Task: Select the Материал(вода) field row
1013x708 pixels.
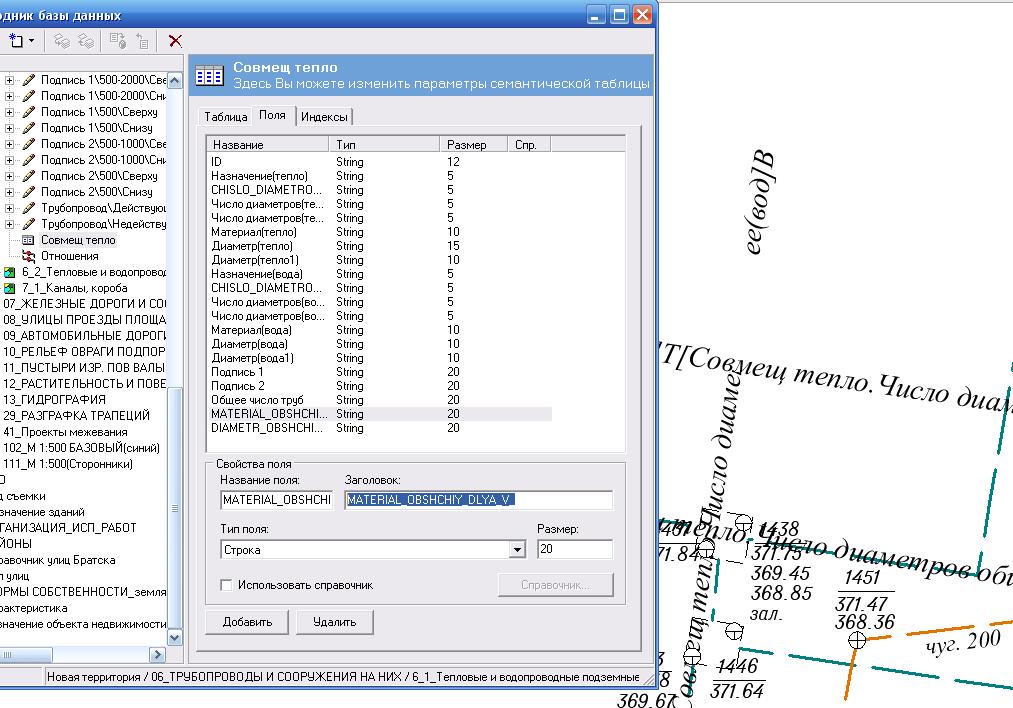Action: coord(381,330)
